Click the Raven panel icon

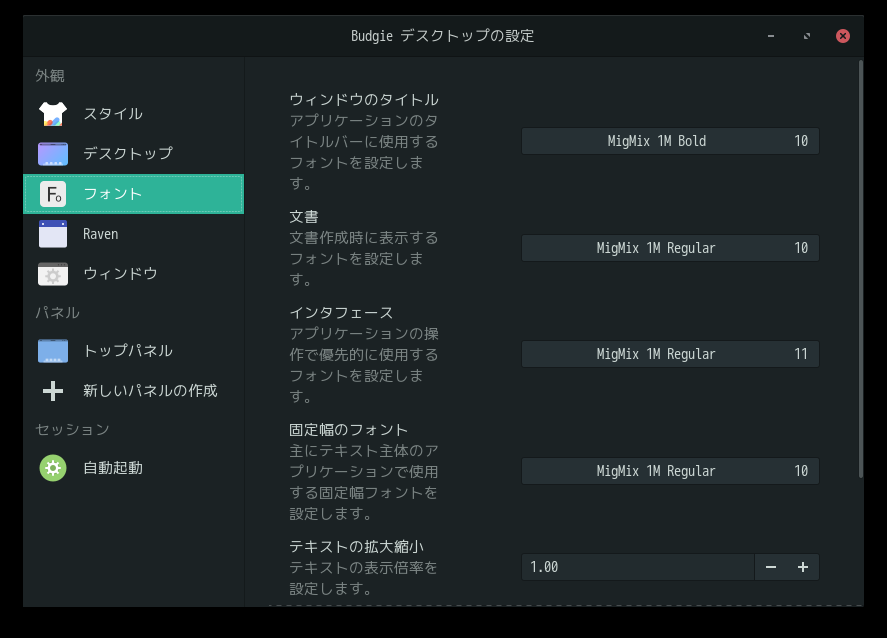click(53, 234)
